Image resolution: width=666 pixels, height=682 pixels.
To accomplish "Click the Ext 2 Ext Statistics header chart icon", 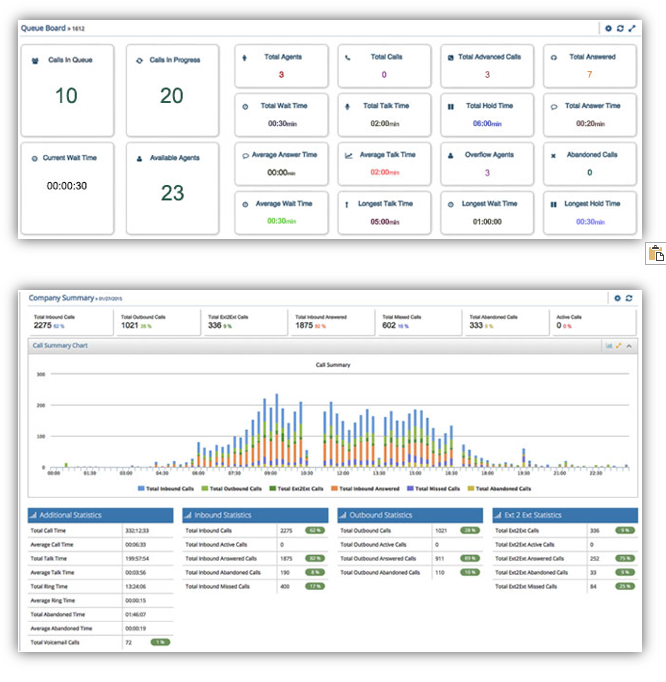I will coord(498,515).
